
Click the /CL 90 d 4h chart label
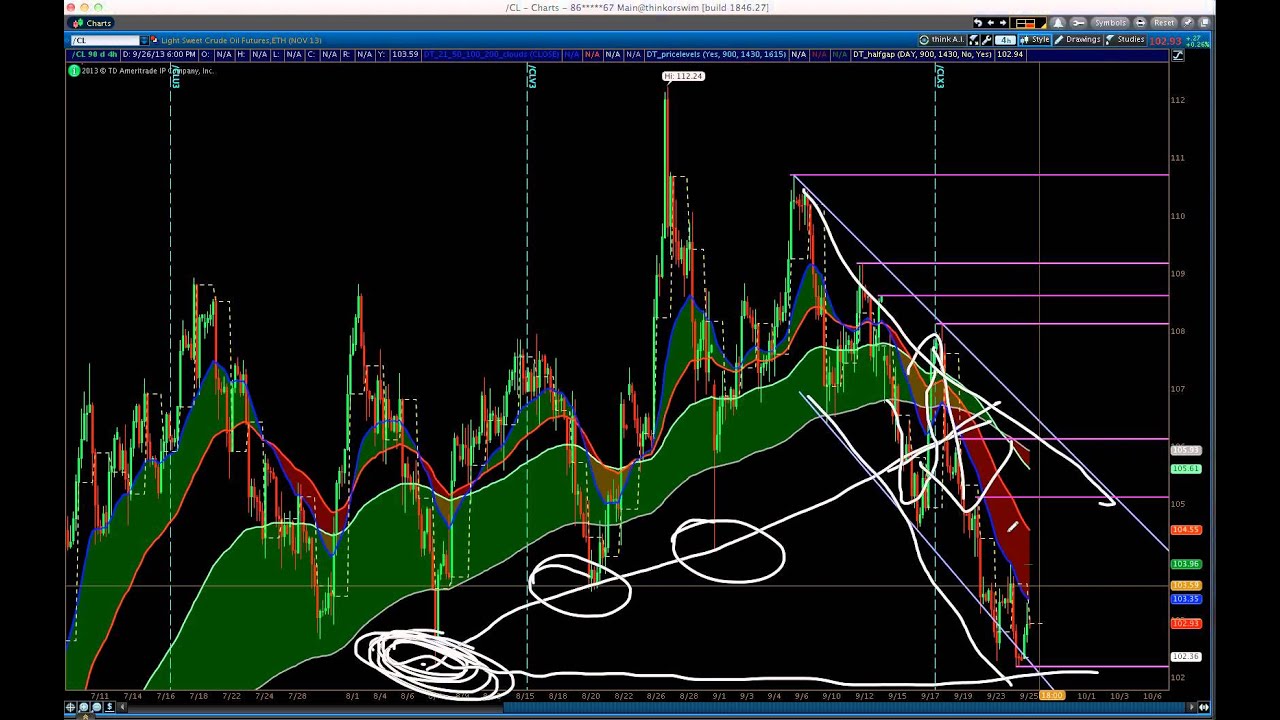click(x=94, y=55)
